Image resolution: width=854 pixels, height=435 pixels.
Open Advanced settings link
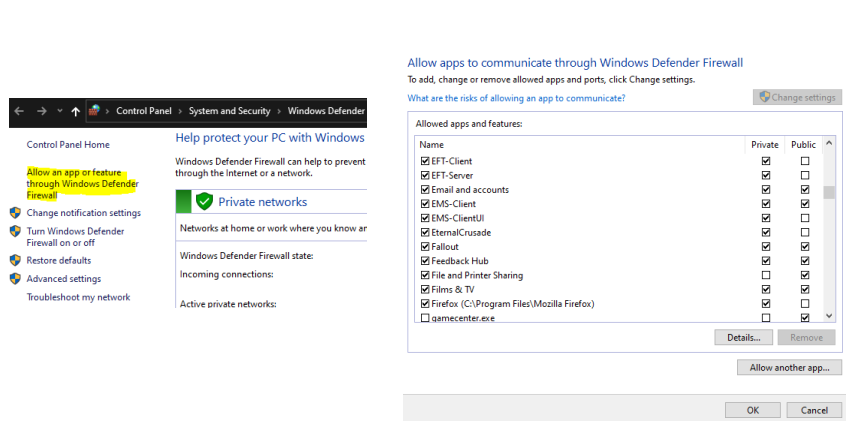pos(64,279)
